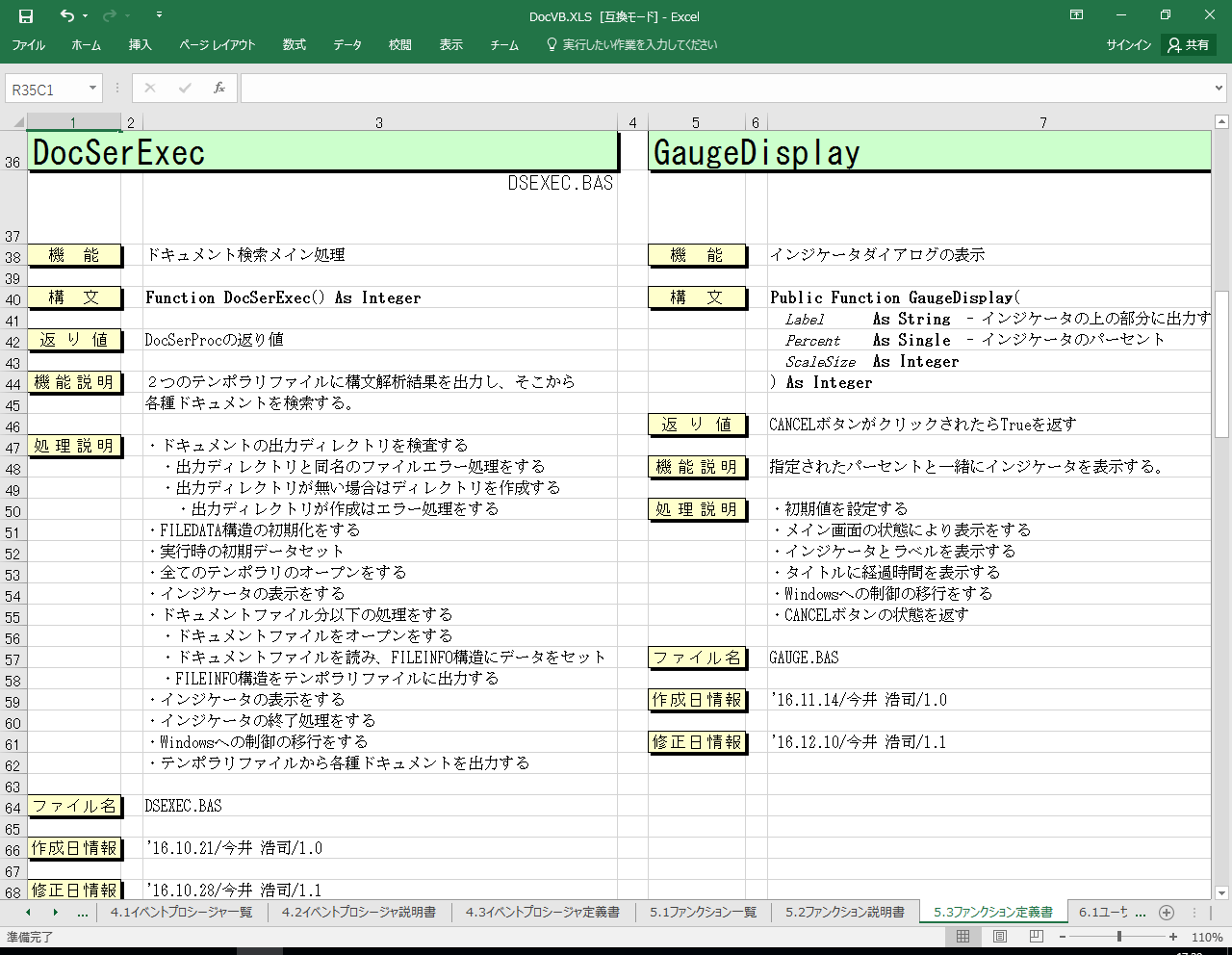The image size is (1232, 955).
Task: Click the formula enter checkmark icon
Action: coord(184,89)
